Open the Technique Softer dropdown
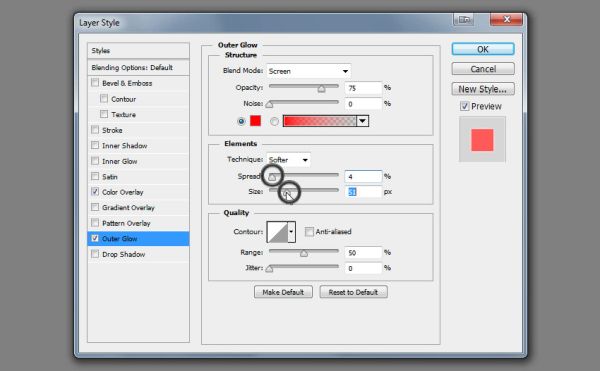This screenshot has width=600, height=371. click(289, 159)
